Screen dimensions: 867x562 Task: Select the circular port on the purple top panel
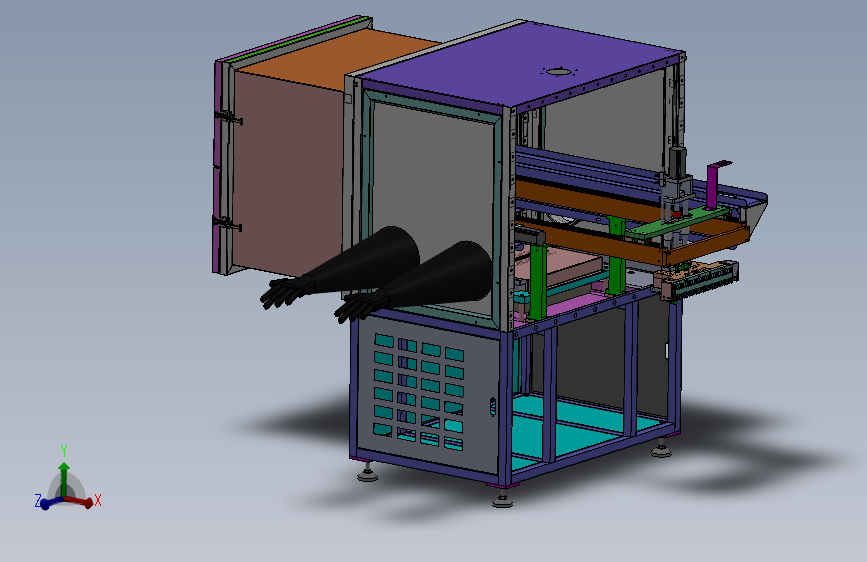point(560,71)
